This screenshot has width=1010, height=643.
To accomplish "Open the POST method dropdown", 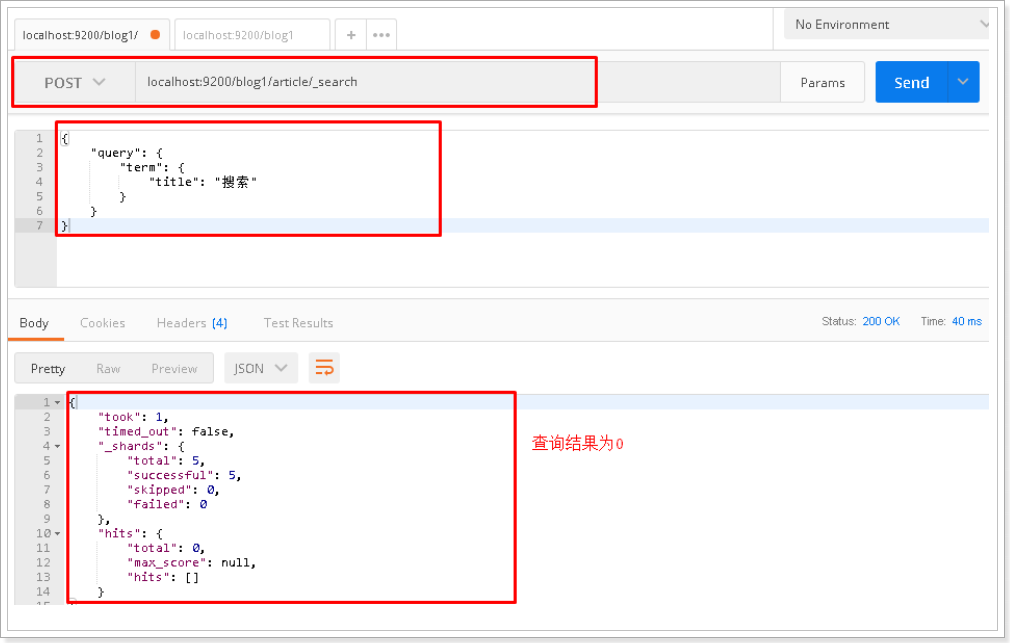I will click(74, 82).
